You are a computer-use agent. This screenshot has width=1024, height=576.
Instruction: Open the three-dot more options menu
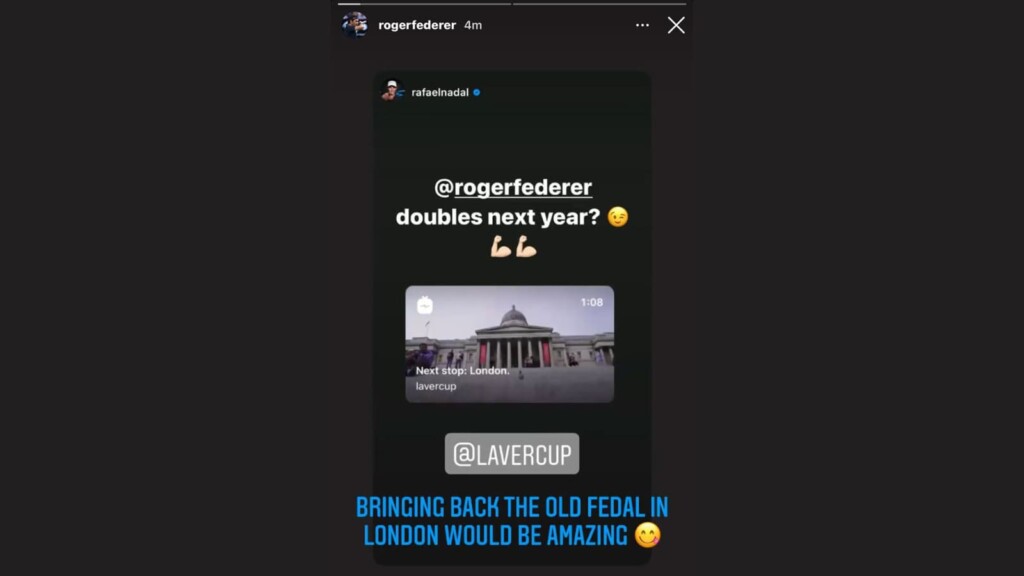642,25
